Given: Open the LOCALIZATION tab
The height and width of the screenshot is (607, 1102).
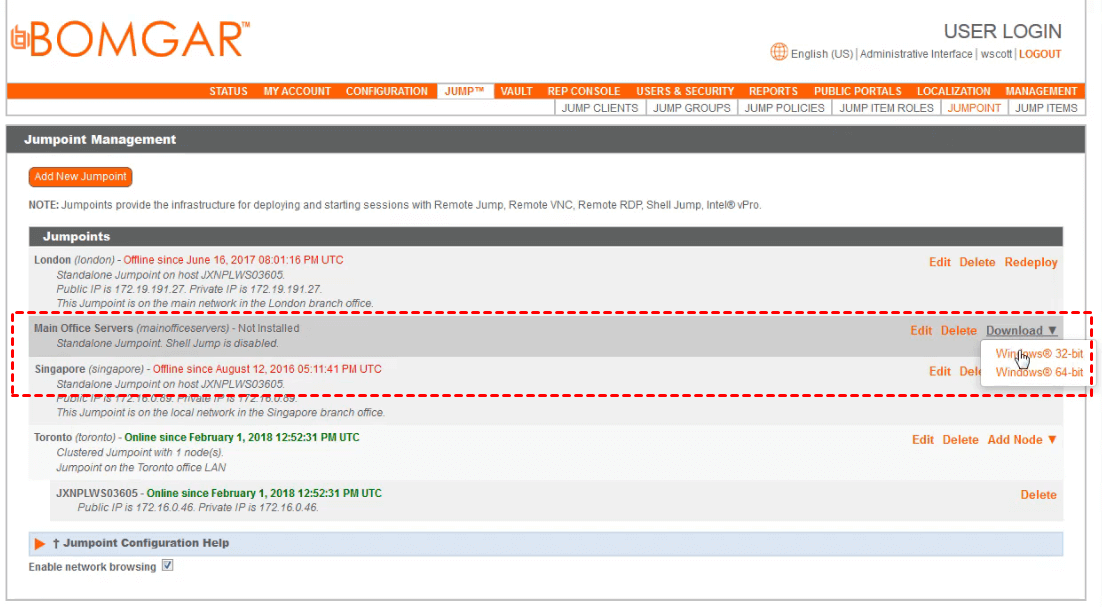Looking at the screenshot, I should pos(953,91).
